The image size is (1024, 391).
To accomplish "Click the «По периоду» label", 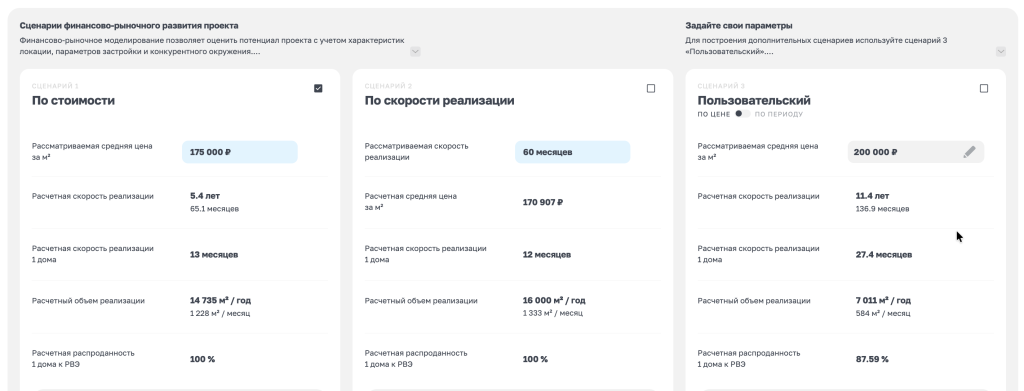I will (x=778, y=114).
